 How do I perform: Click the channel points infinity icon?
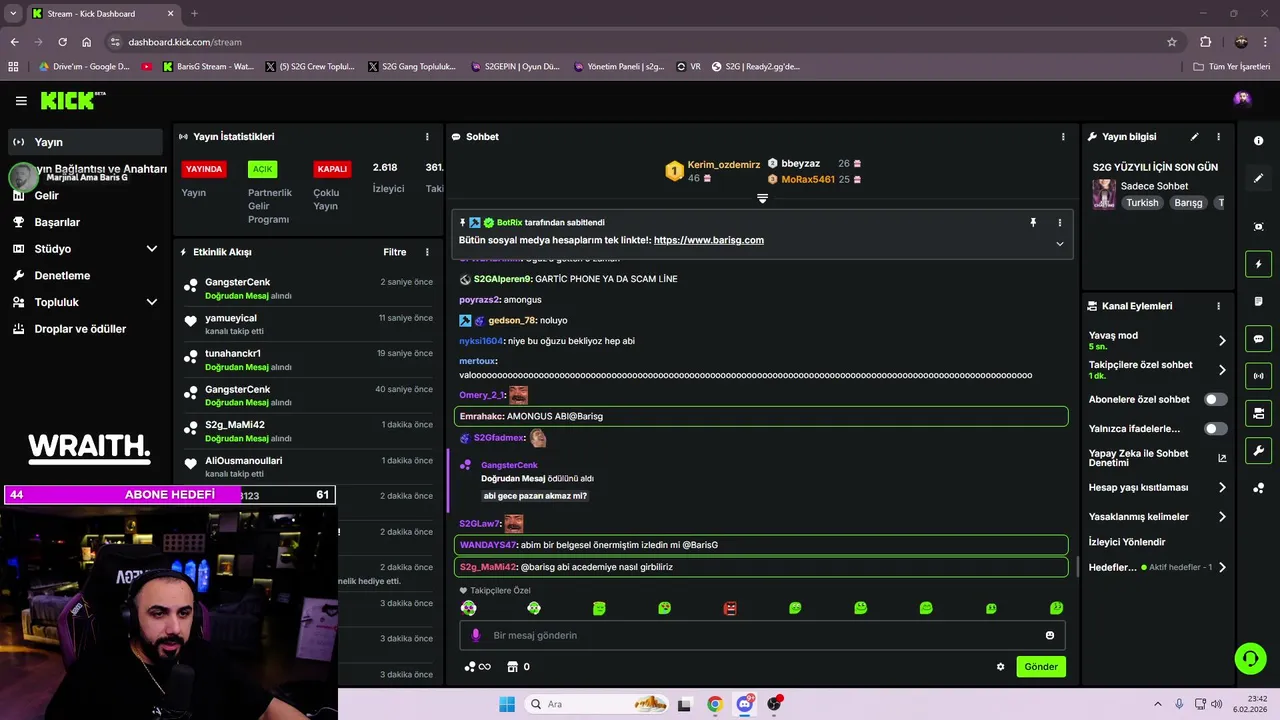pyautogui.click(x=478, y=667)
